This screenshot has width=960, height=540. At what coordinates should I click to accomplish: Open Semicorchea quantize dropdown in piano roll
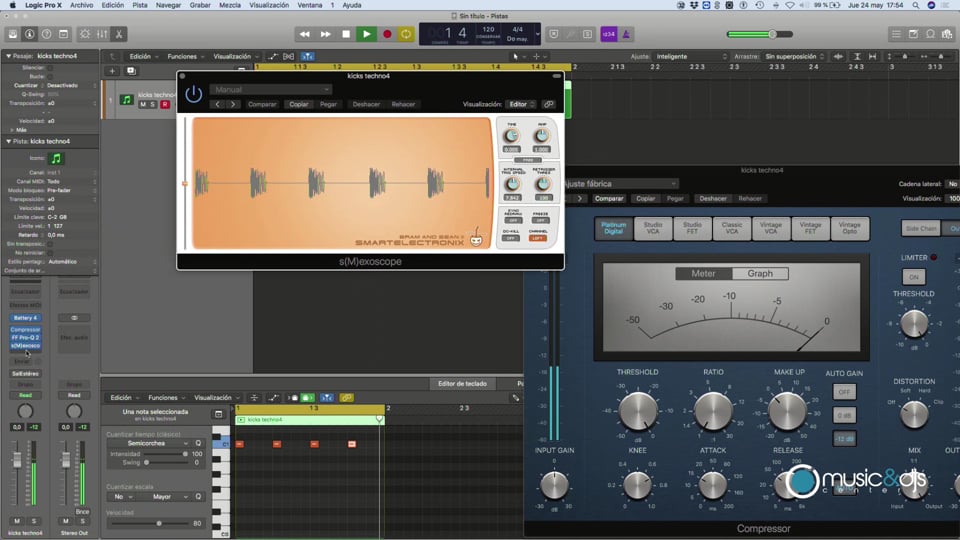pyautogui.click(x=150, y=443)
